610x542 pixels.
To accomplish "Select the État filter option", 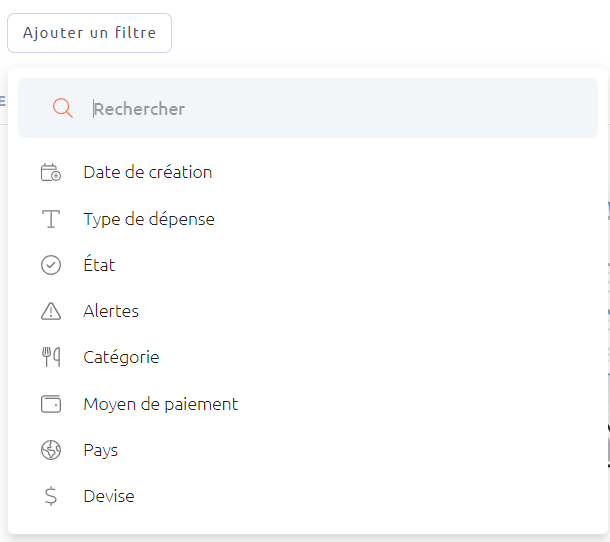I will pos(99,264).
